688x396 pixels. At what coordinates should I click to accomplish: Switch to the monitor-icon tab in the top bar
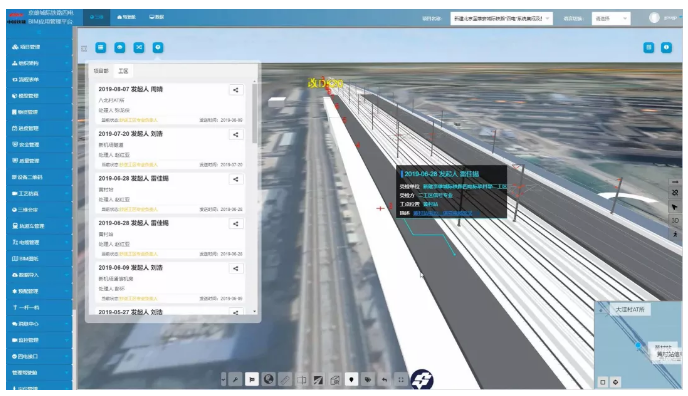tap(156, 17)
